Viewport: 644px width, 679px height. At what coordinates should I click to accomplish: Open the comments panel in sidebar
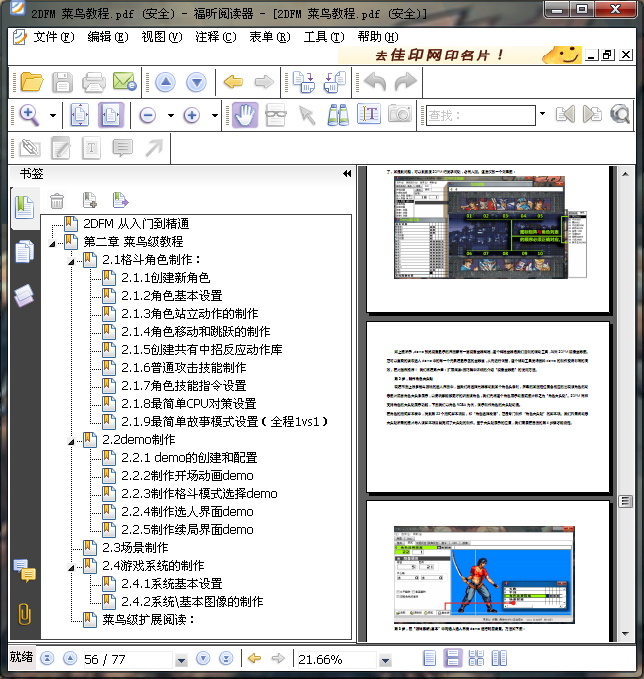pos(24,571)
